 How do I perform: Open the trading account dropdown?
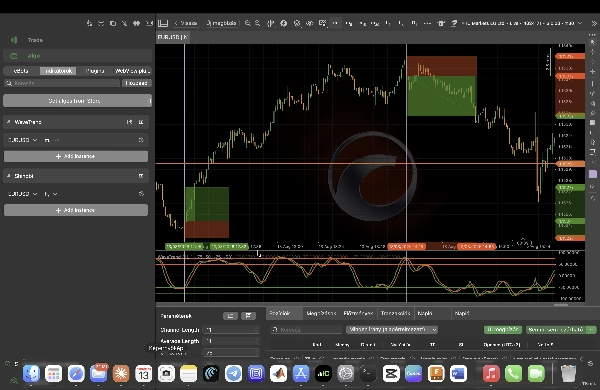point(522,23)
